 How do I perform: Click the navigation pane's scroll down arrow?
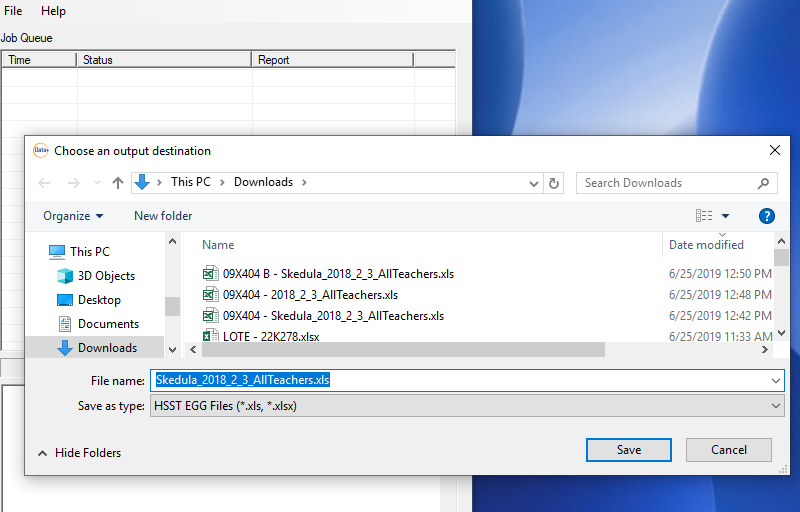(x=172, y=350)
